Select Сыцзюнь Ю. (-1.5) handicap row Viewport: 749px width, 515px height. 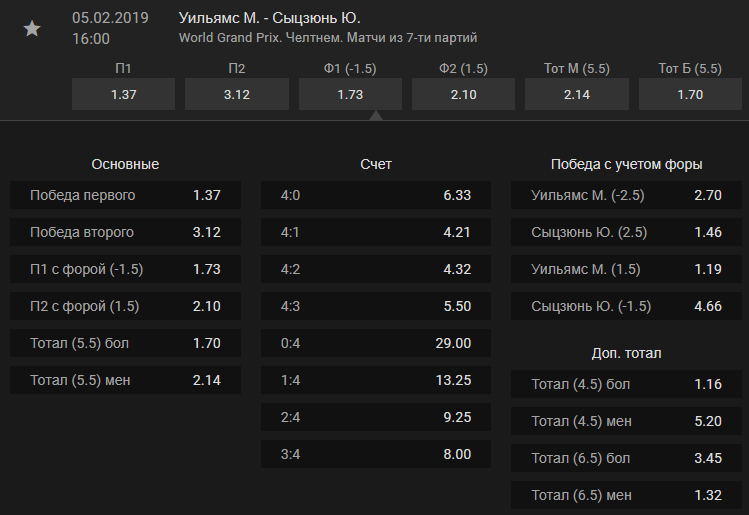point(626,306)
